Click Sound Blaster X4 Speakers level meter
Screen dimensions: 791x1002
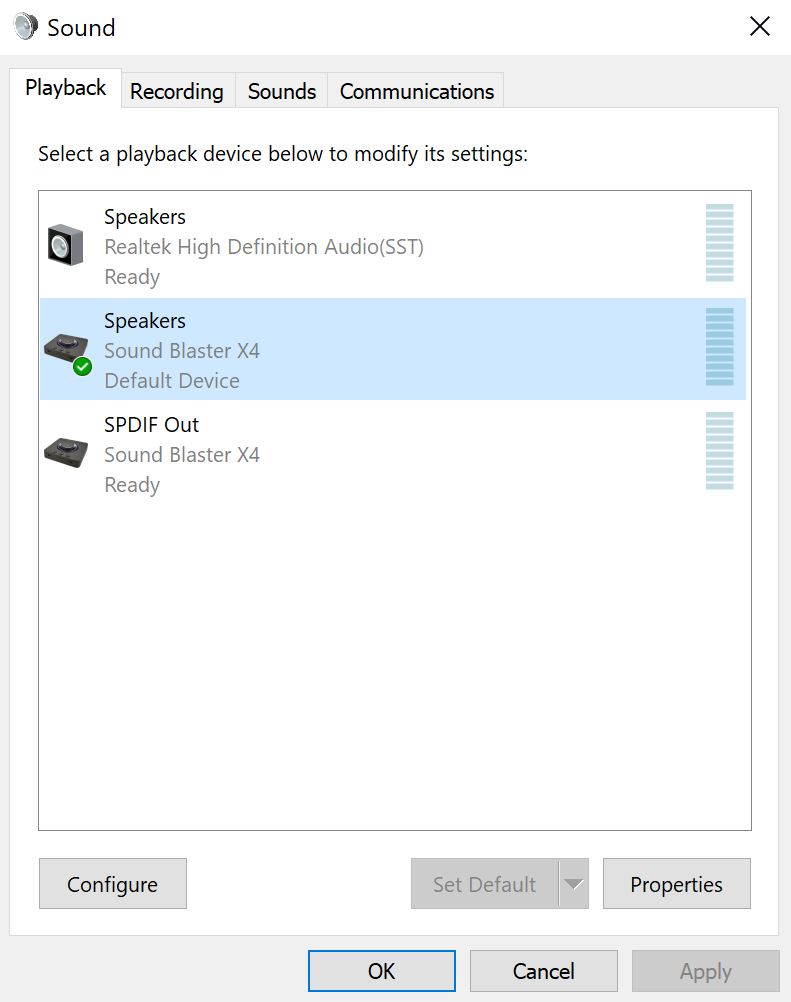coord(719,347)
